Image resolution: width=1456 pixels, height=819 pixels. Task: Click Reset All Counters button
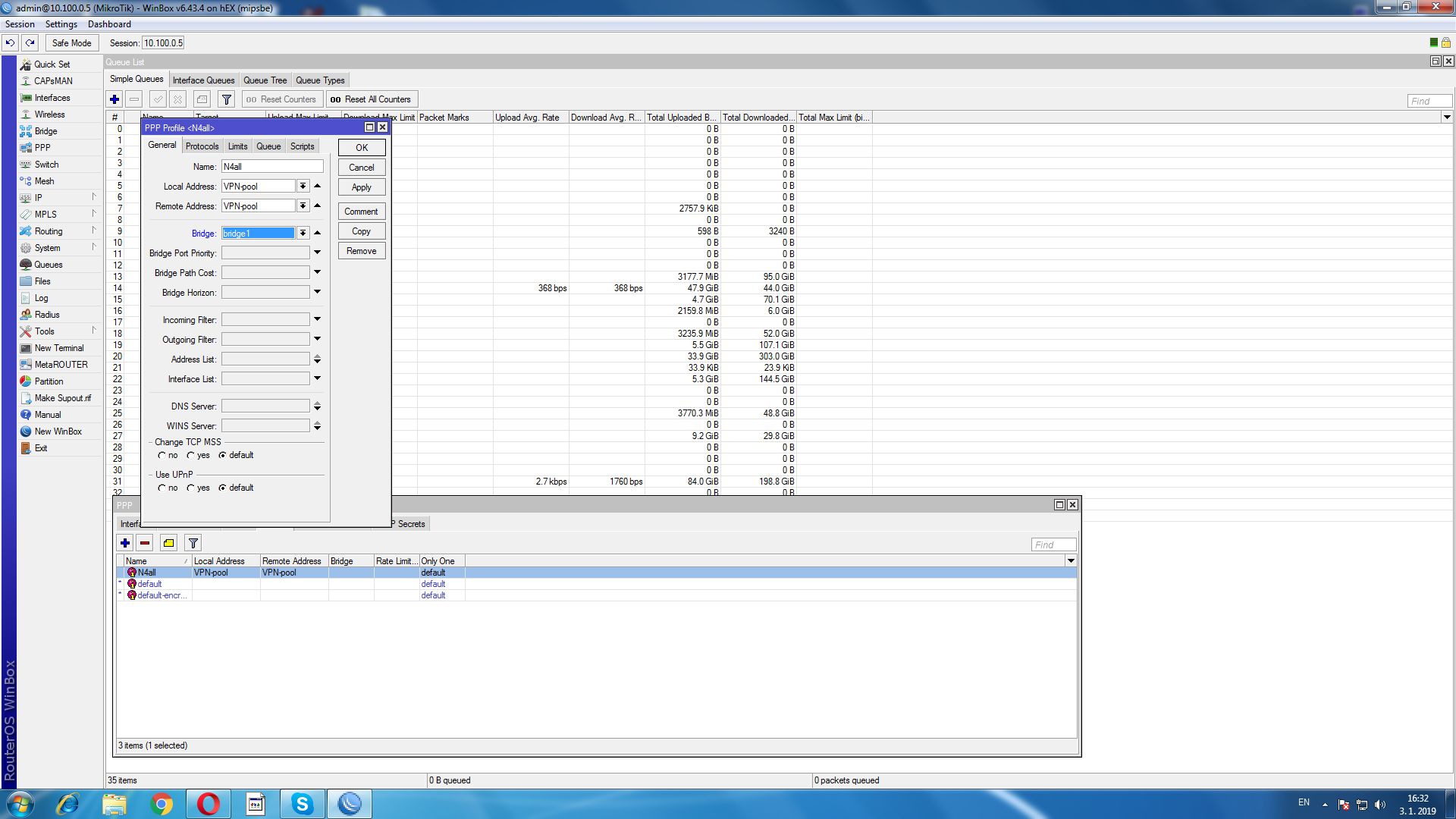[372, 99]
